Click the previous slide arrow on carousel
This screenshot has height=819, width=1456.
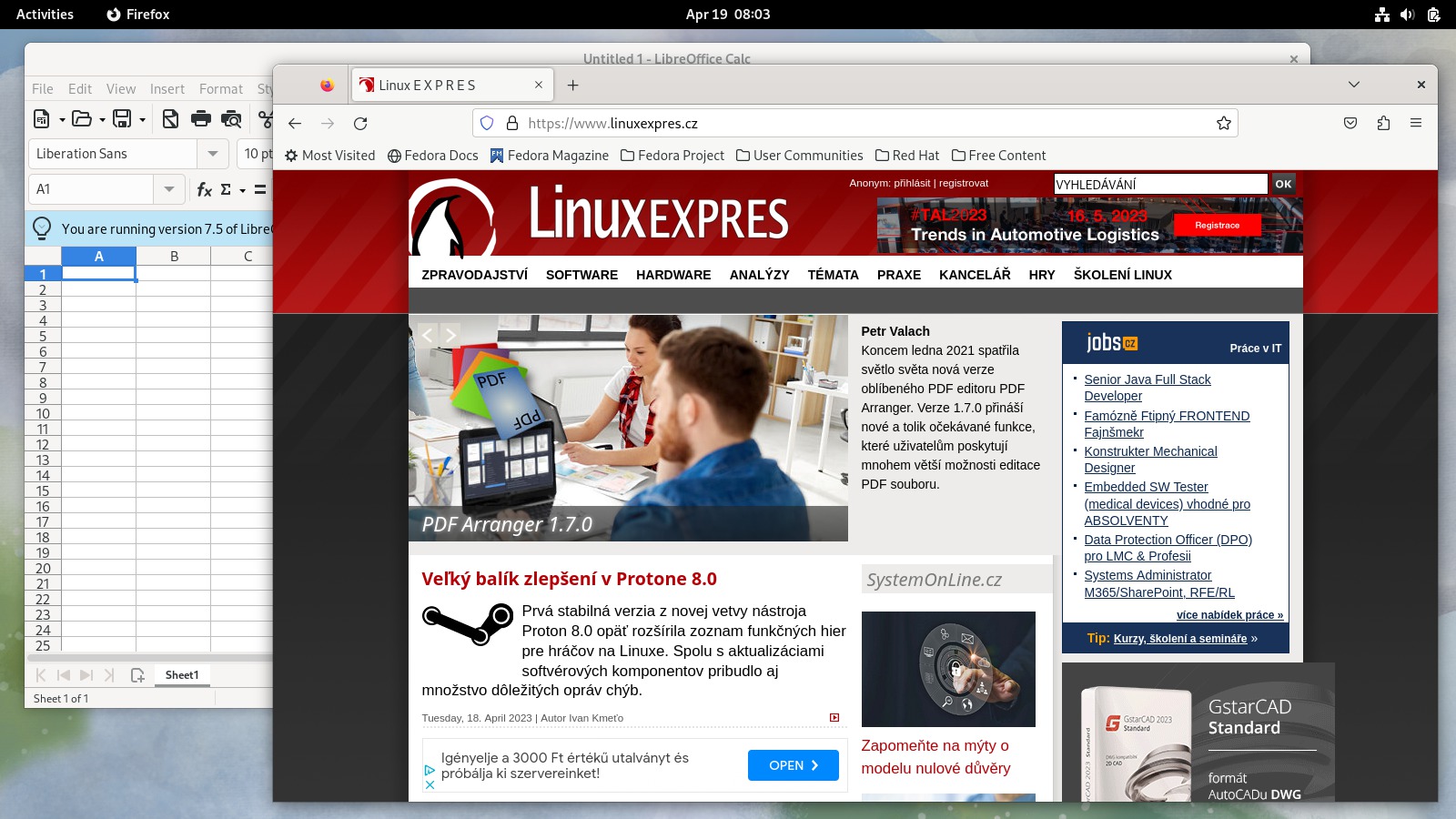coord(427,335)
